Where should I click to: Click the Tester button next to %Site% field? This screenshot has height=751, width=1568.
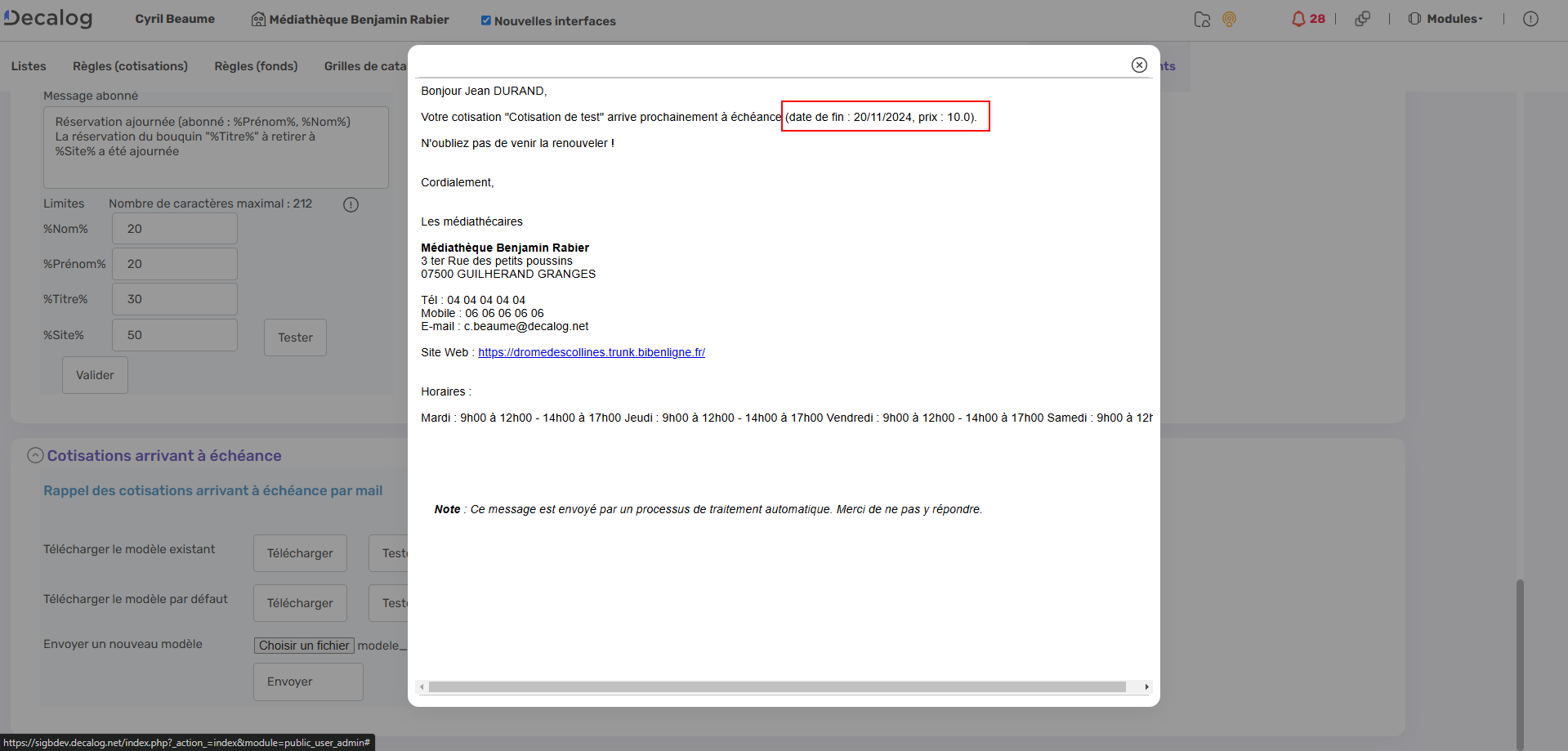[x=295, y=337]
